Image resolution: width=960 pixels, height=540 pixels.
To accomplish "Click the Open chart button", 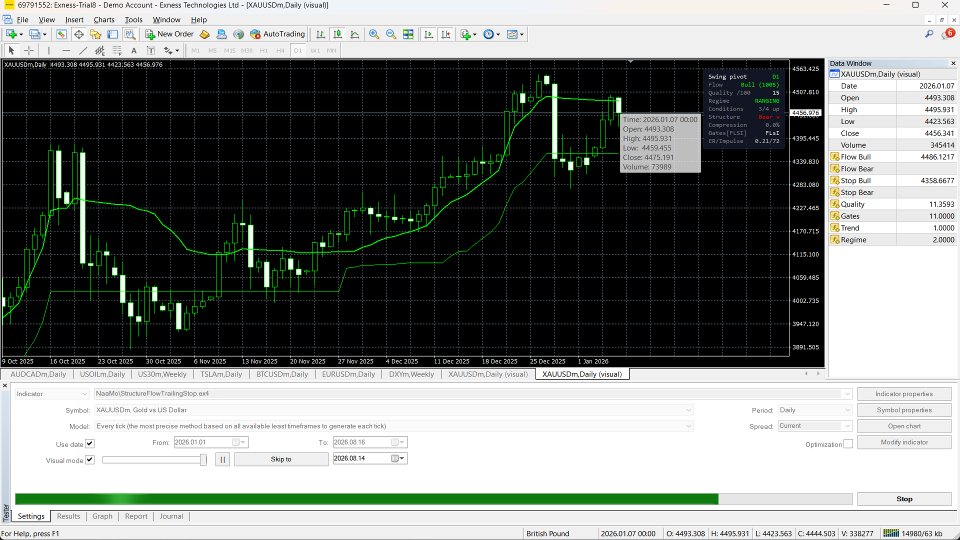I will [x=904, y=426].
